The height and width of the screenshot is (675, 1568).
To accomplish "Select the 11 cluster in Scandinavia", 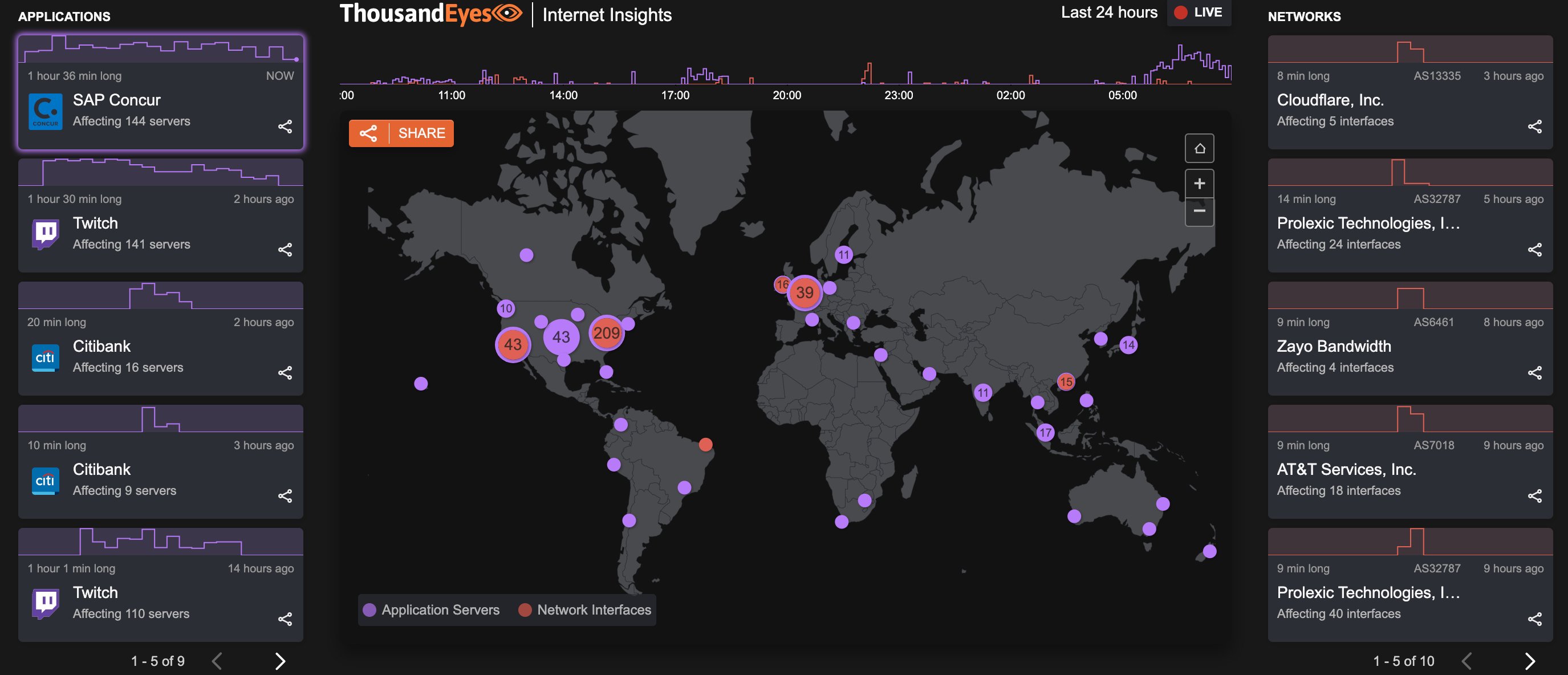I will coord(844,254).
